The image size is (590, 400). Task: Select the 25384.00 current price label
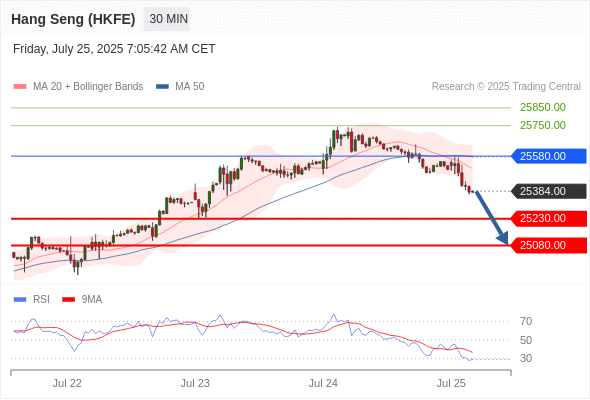549,191
